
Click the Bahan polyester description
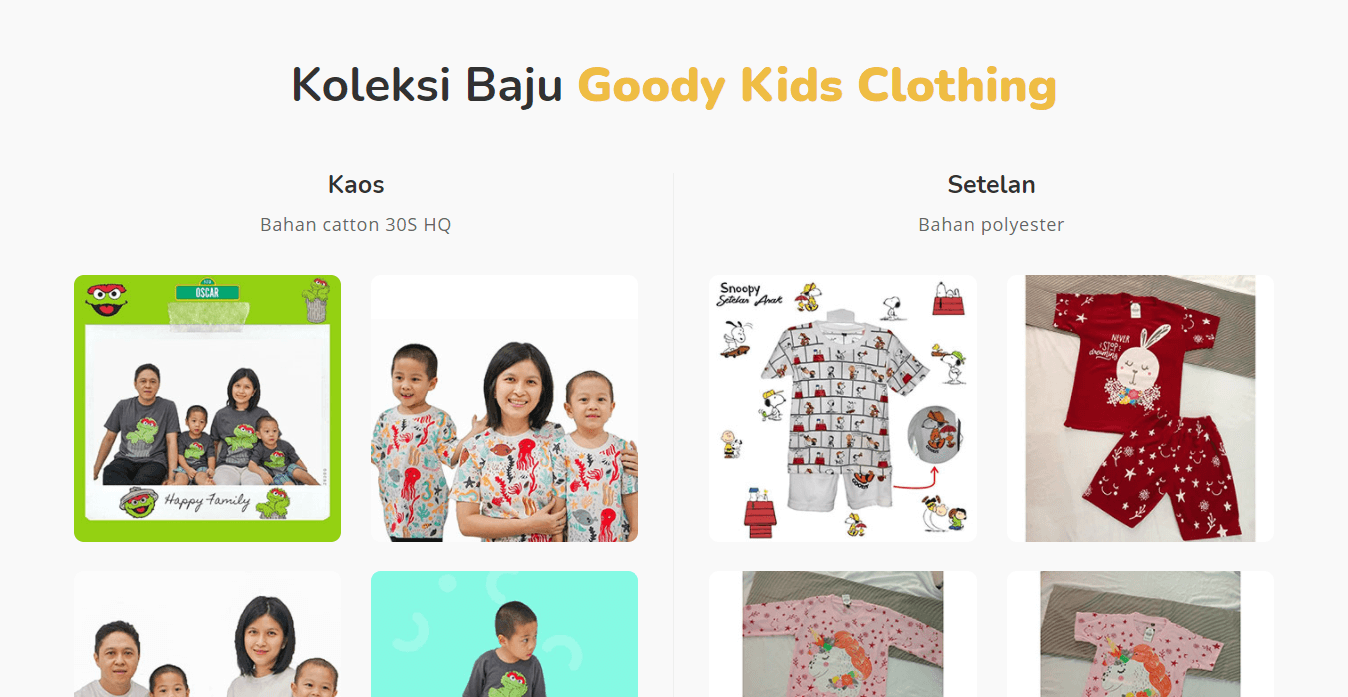[x=991, y=224]
